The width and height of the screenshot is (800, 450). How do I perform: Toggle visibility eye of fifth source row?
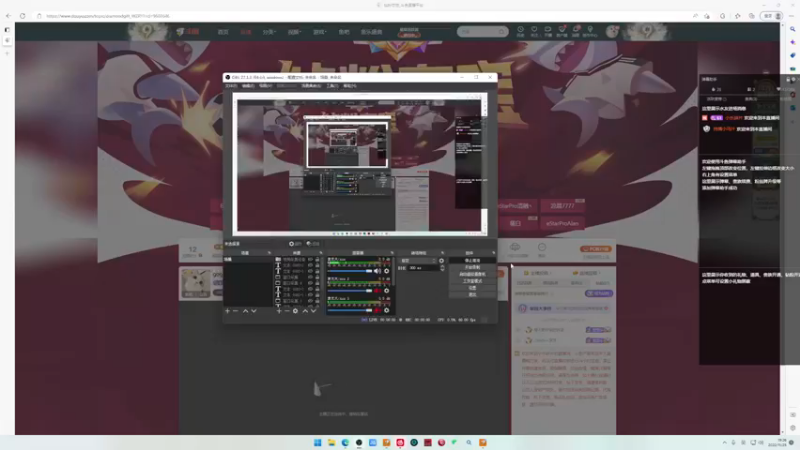(310, 283)
